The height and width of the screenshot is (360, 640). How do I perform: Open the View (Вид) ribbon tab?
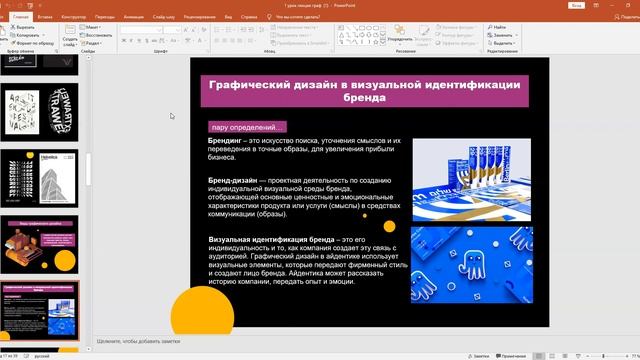click(228, 17)
